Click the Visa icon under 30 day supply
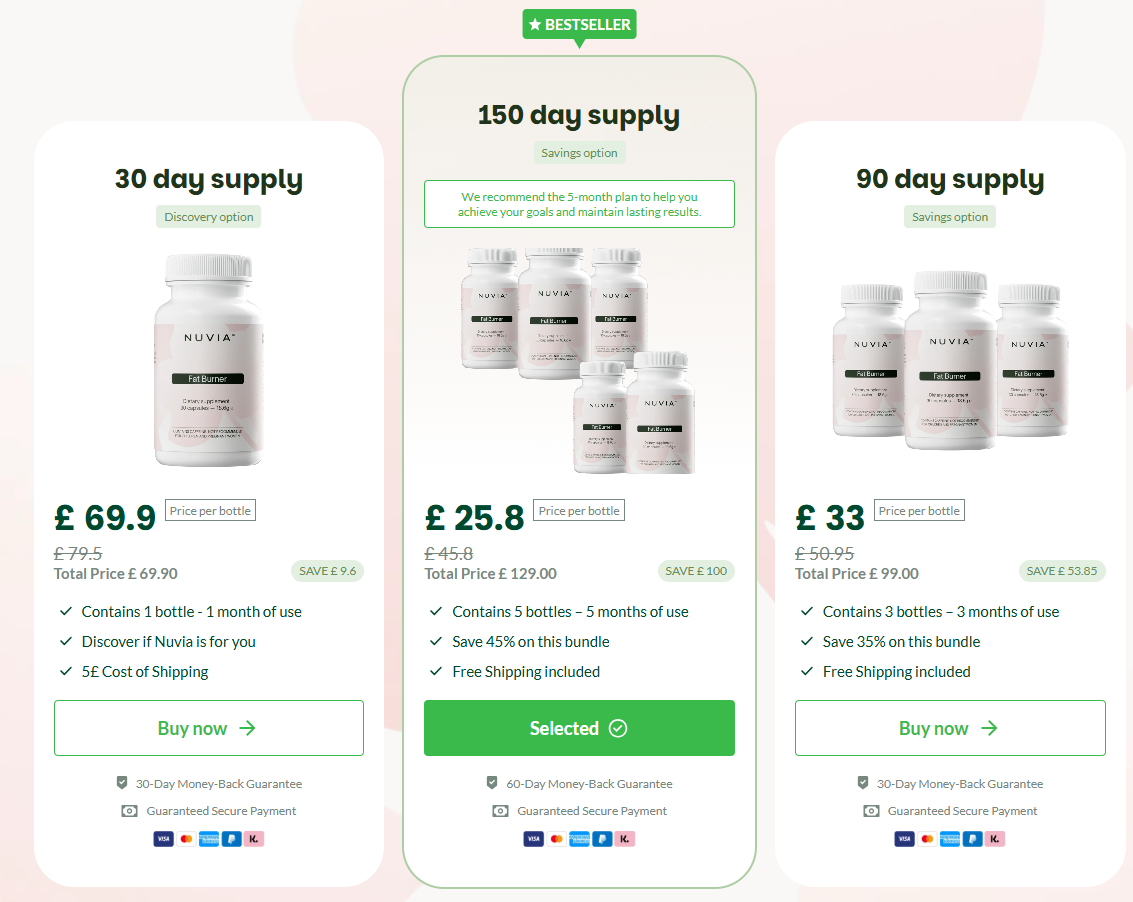Image resolution: width=1133 pixels, height=902 pixels. pyautogui.click(x=163, y=838)
